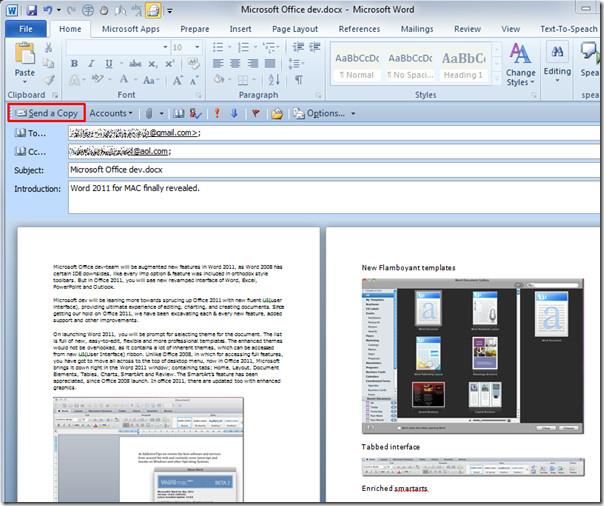Click the red Follow Up flag icon
The height and width of the screenshot is (506, 604).
coord(256,113)
